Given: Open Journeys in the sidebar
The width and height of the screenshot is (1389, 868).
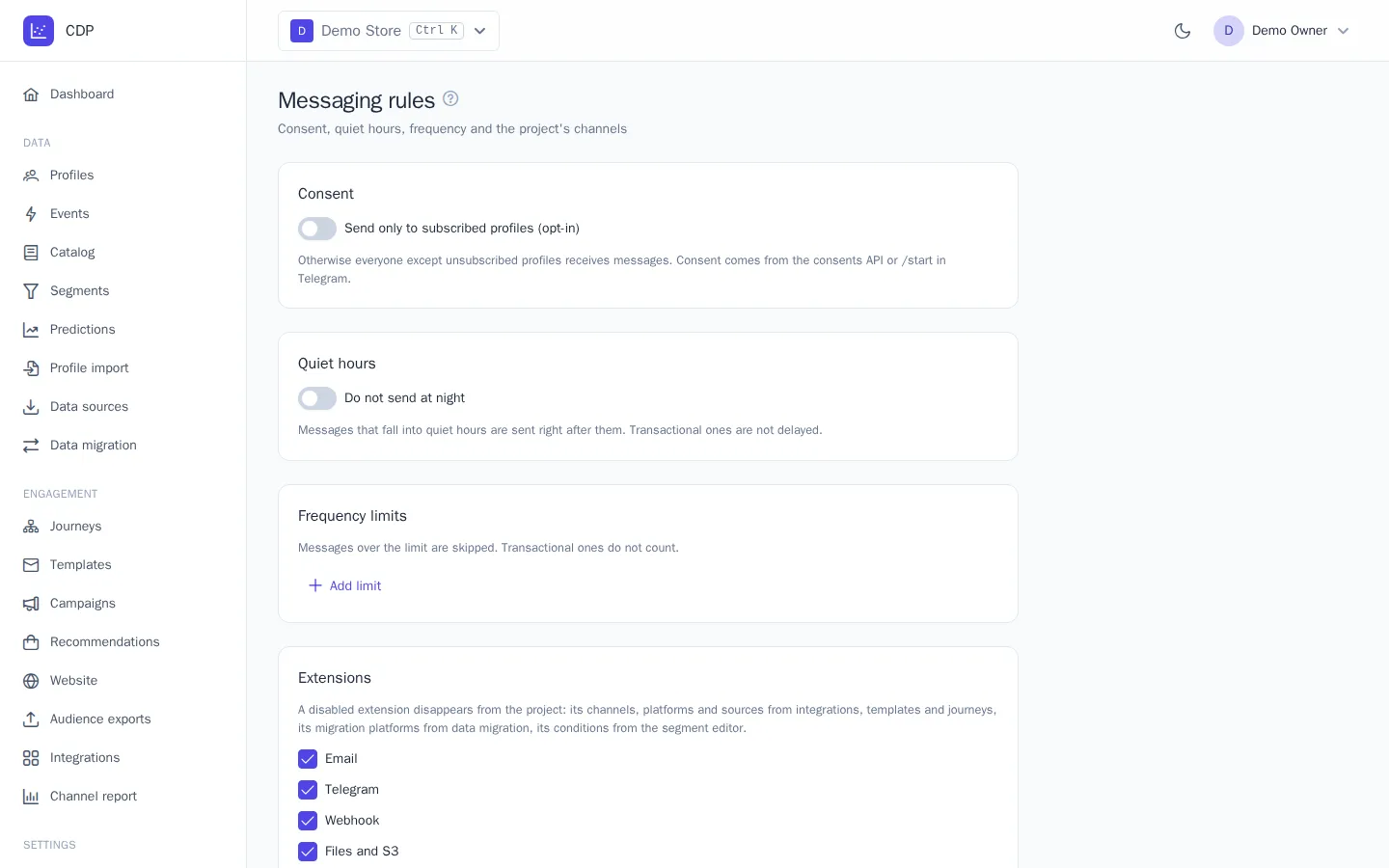Looking at the screenshot, I should pyautogui.click(x=123, y=527).
